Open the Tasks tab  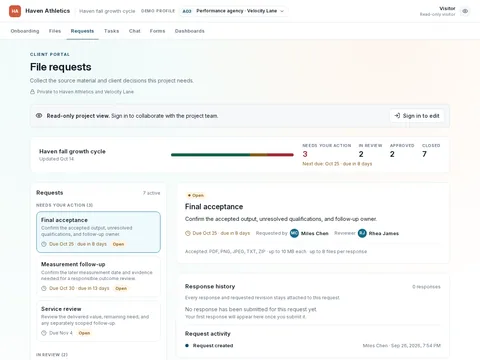(x=111, y=31)
